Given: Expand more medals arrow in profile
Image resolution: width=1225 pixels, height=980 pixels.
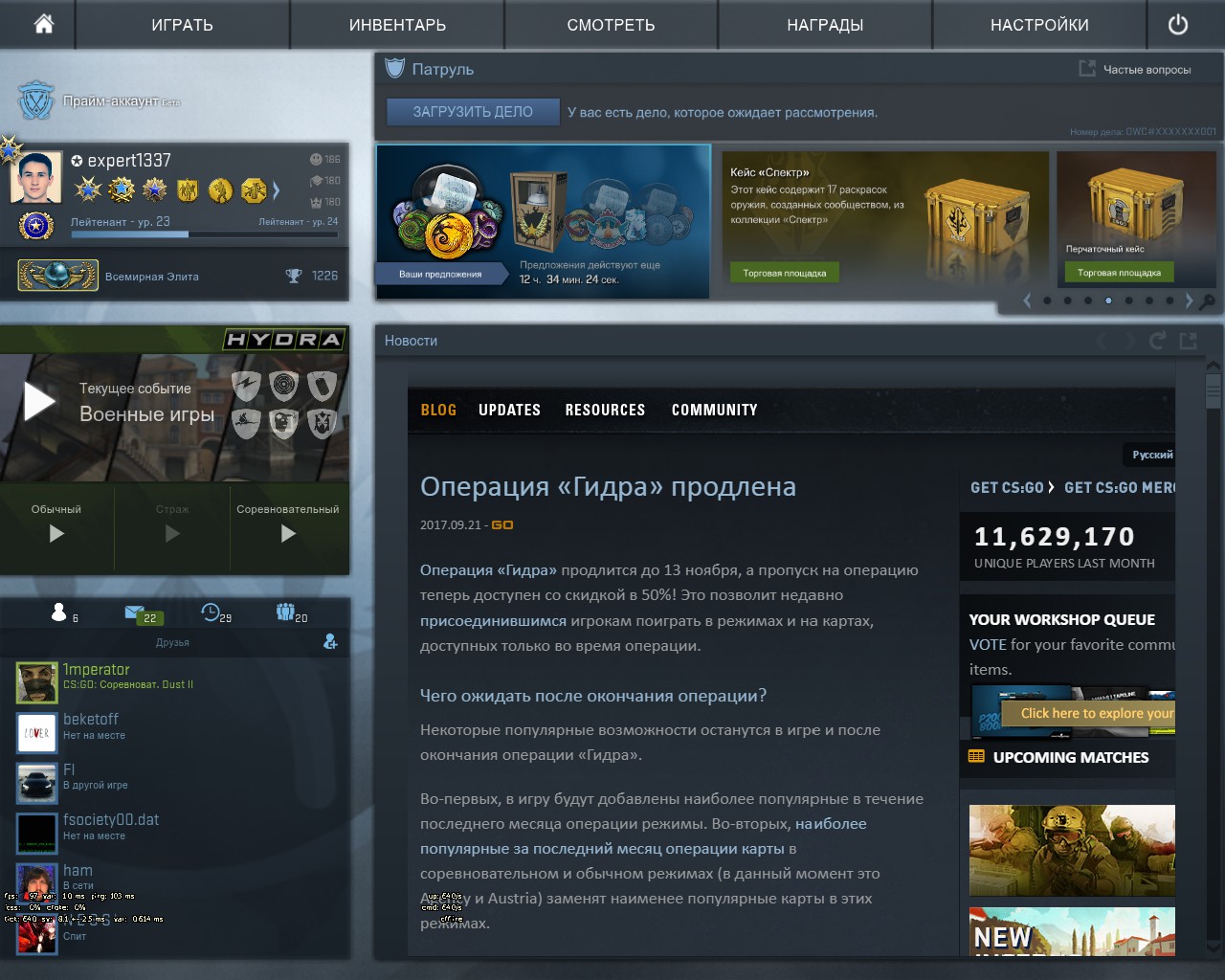Looking at the screenshot, I should 276,190.
